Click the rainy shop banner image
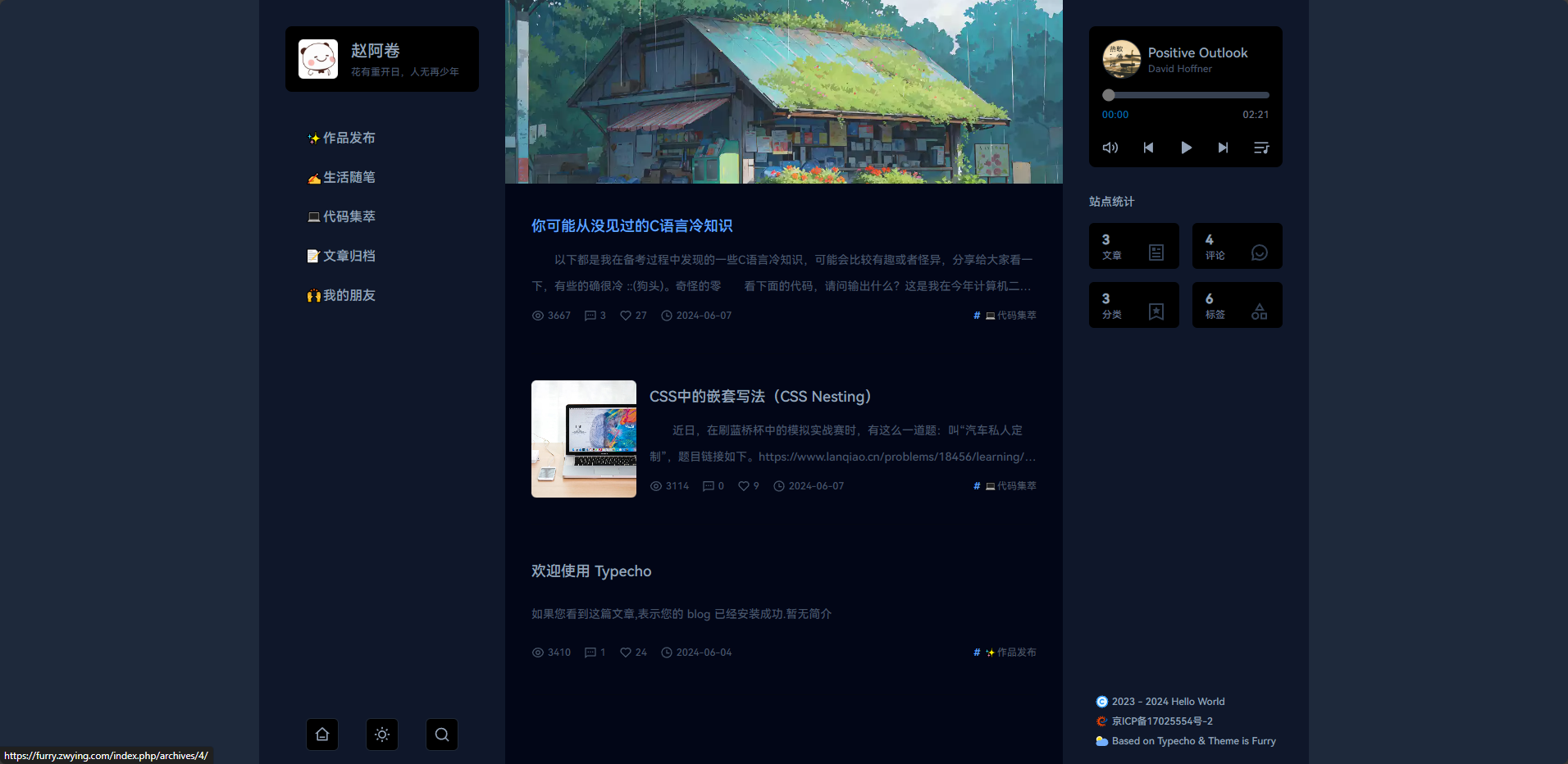The height and width of the screenshot is (764, 1568). click(784, 92)
